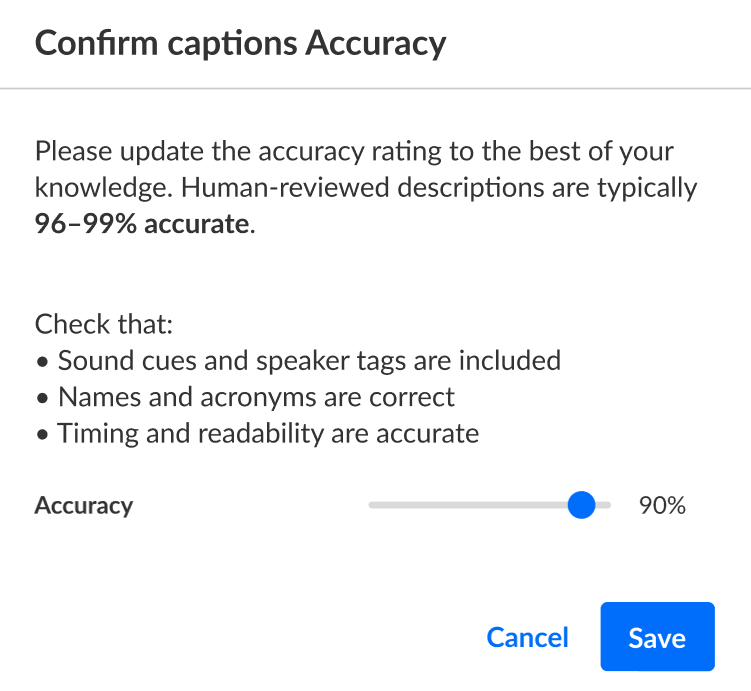Click "Timing and readability are accurate" item
Image resolution: width=751 pixels, height=691 pixels.
coord(268,434)
